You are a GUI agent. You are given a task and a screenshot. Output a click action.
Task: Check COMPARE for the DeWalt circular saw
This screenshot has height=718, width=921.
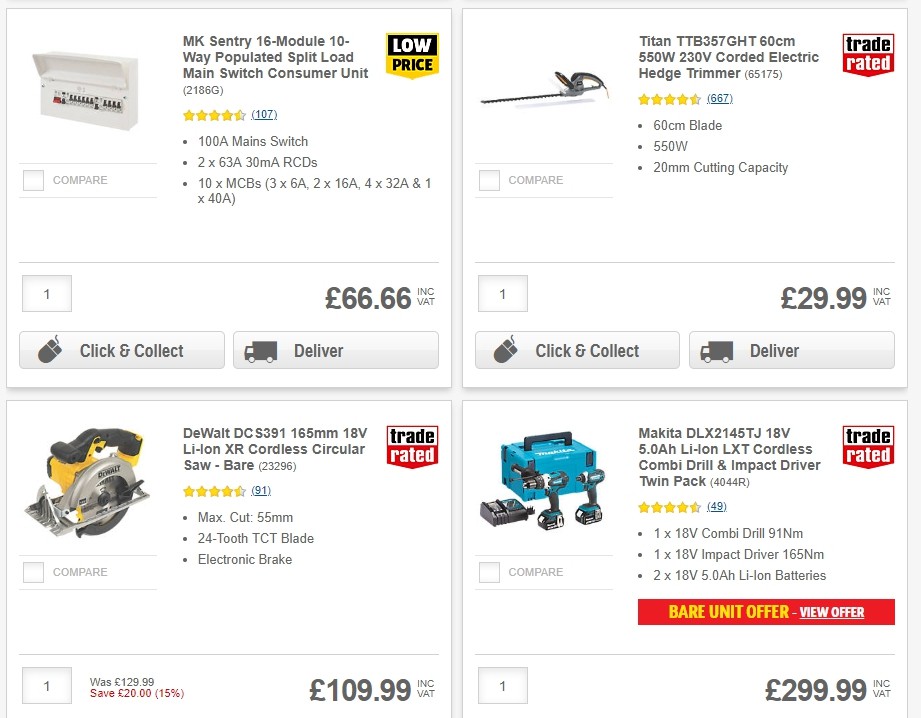[x=33, y=572]
